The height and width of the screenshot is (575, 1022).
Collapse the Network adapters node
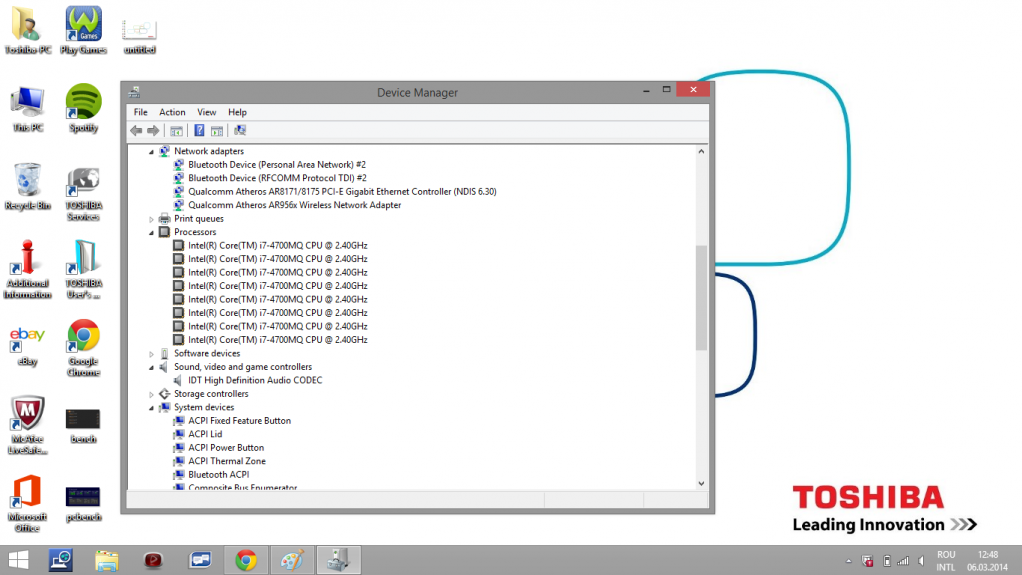(x=151, y=151)
